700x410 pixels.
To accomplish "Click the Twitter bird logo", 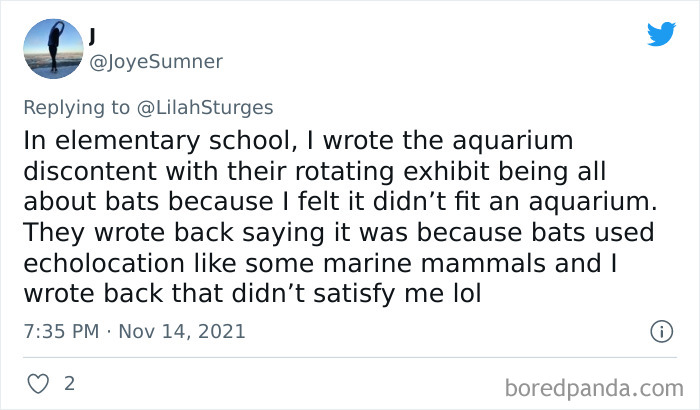I will click(x=661, y=34).
